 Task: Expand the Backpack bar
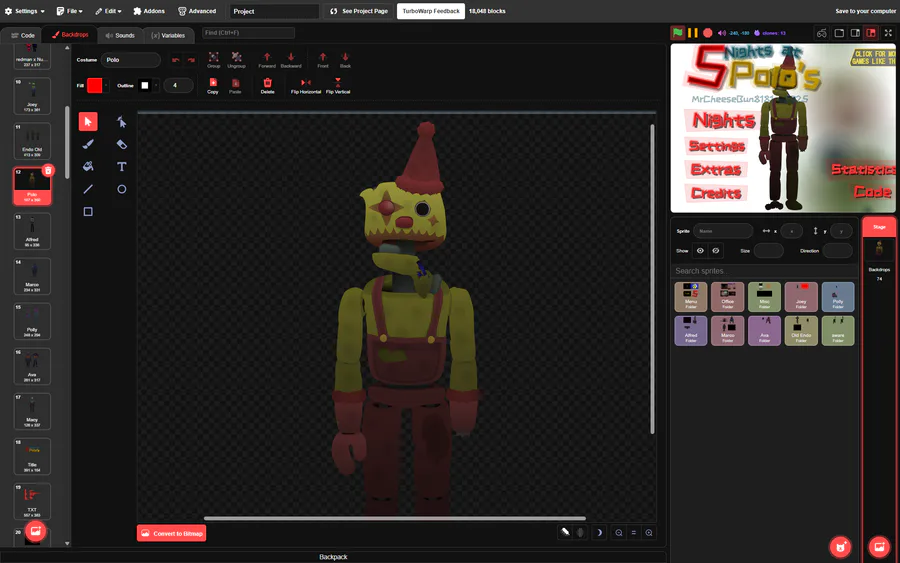[x=333, y=557]
